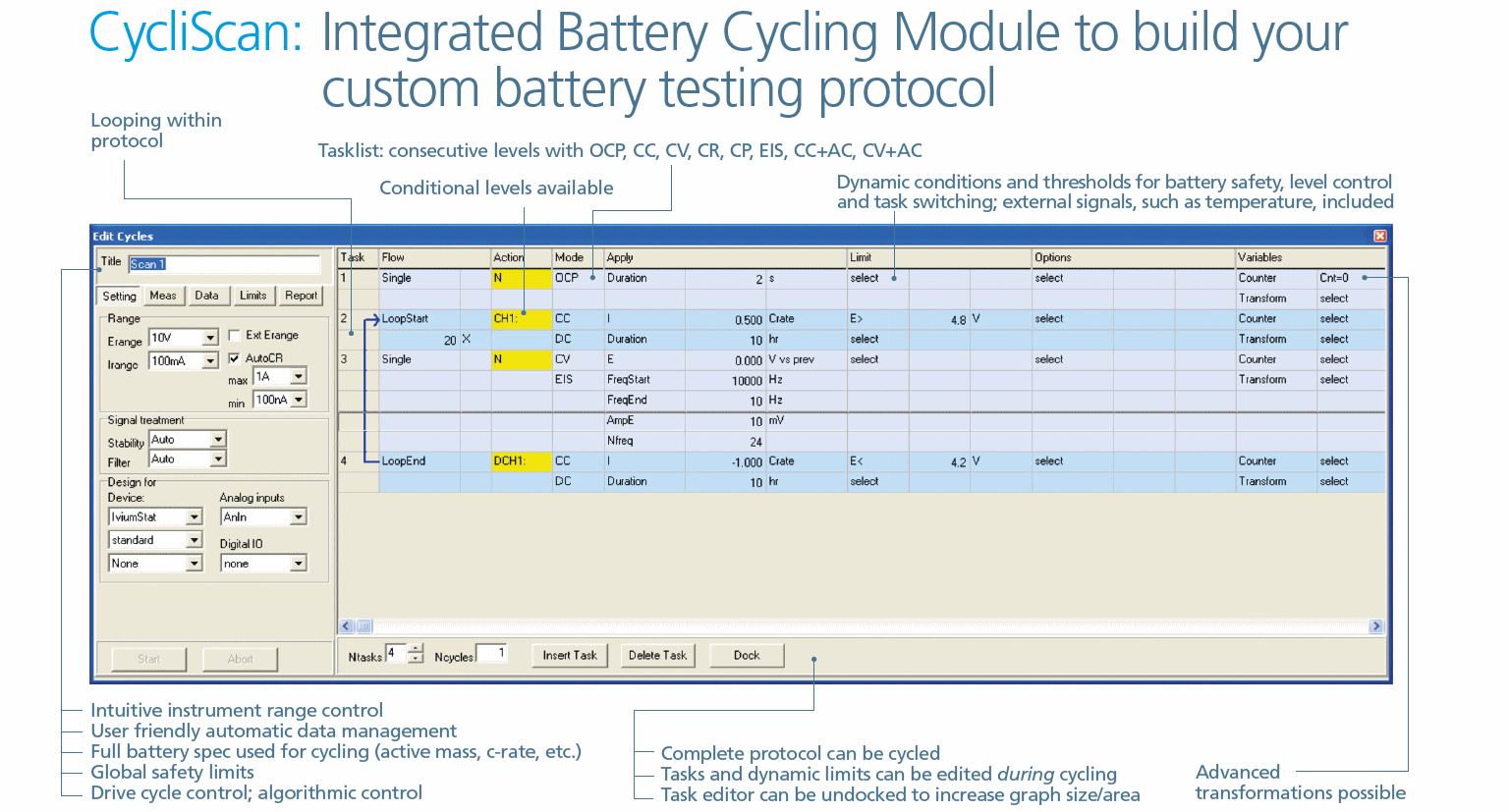Click the 'Variables' column header

click(x=1311, y=257)
